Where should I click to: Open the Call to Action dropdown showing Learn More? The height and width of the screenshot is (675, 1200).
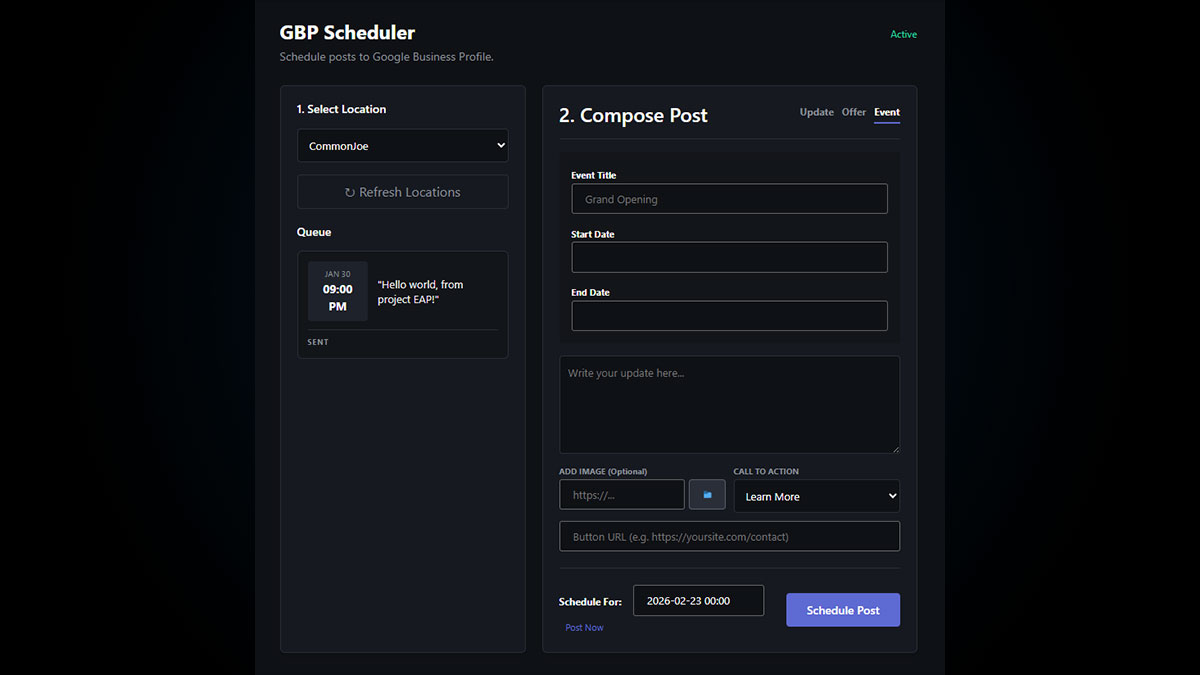[816, 495]
